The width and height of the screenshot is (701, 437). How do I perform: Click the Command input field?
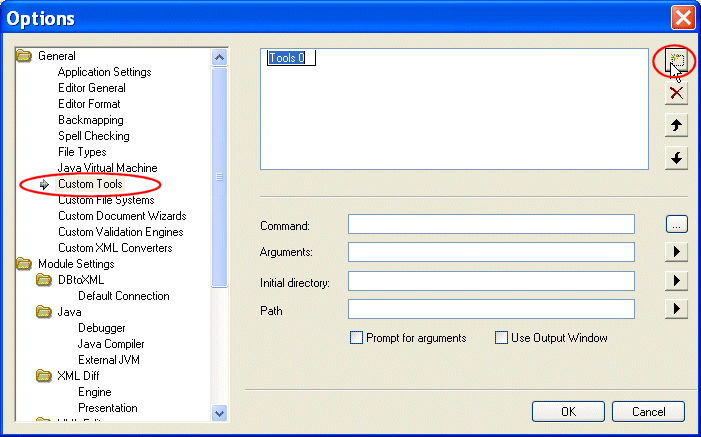491,224
